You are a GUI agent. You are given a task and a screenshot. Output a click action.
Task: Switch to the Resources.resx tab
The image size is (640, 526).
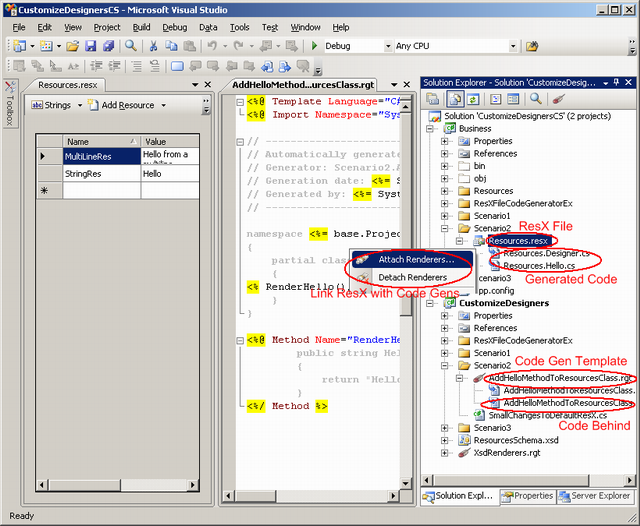[x=67, y=85]
